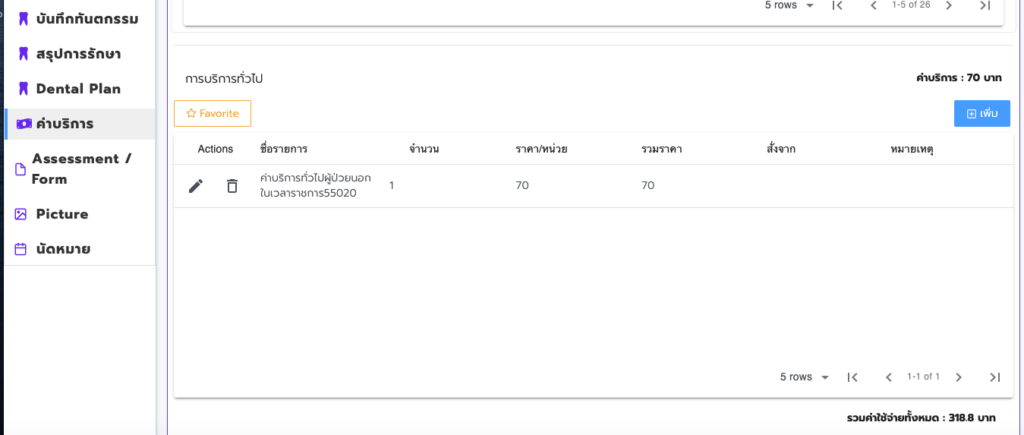Open นัดหมาย appointment sidebar item
This screenshot has height=435, width=1024.
point(64,249)
